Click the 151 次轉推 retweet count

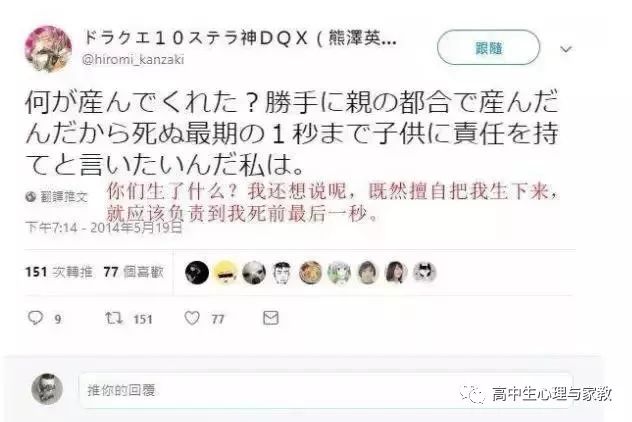click(x=59, y=272)
